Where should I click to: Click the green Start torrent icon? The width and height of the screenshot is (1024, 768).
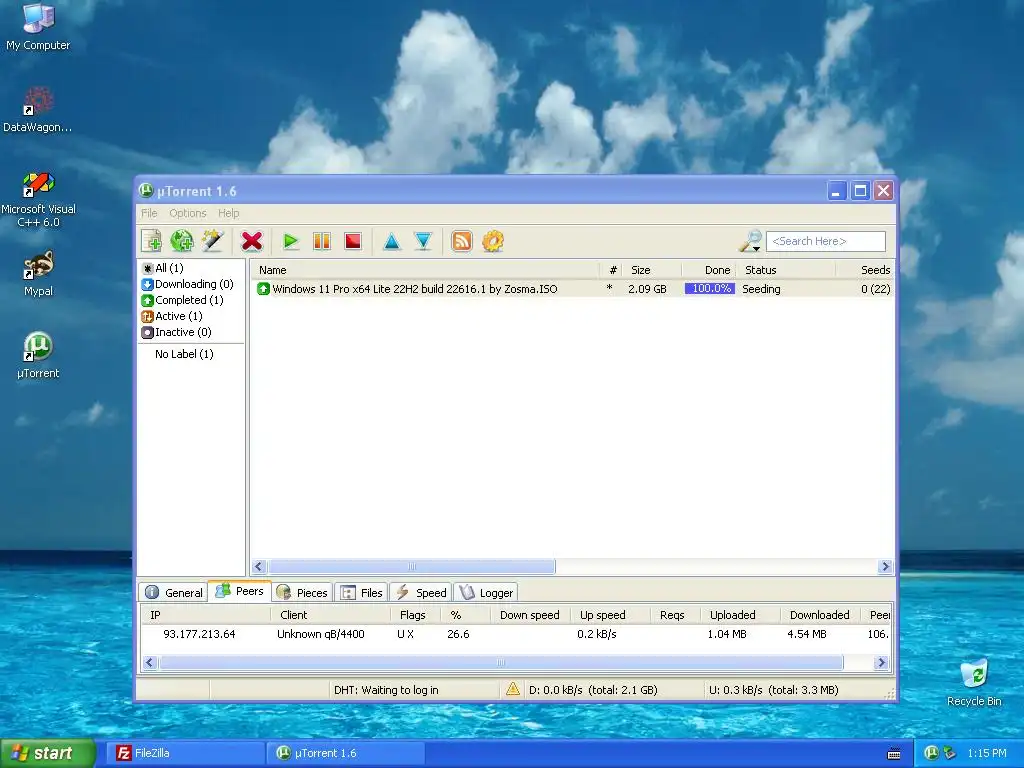[291, 241]
